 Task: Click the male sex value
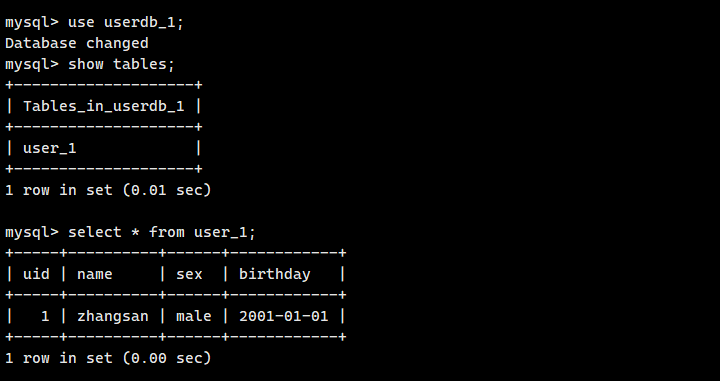point(194,316)
